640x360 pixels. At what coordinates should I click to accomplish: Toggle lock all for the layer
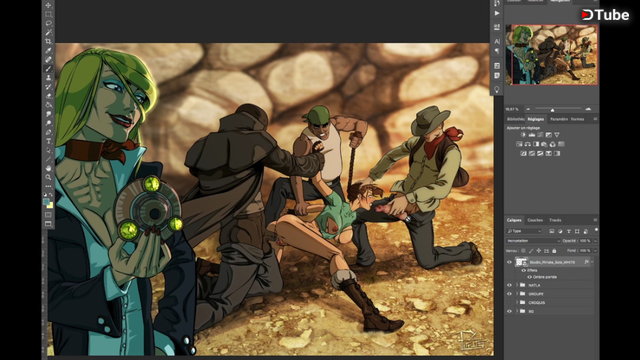click(554, 251)
